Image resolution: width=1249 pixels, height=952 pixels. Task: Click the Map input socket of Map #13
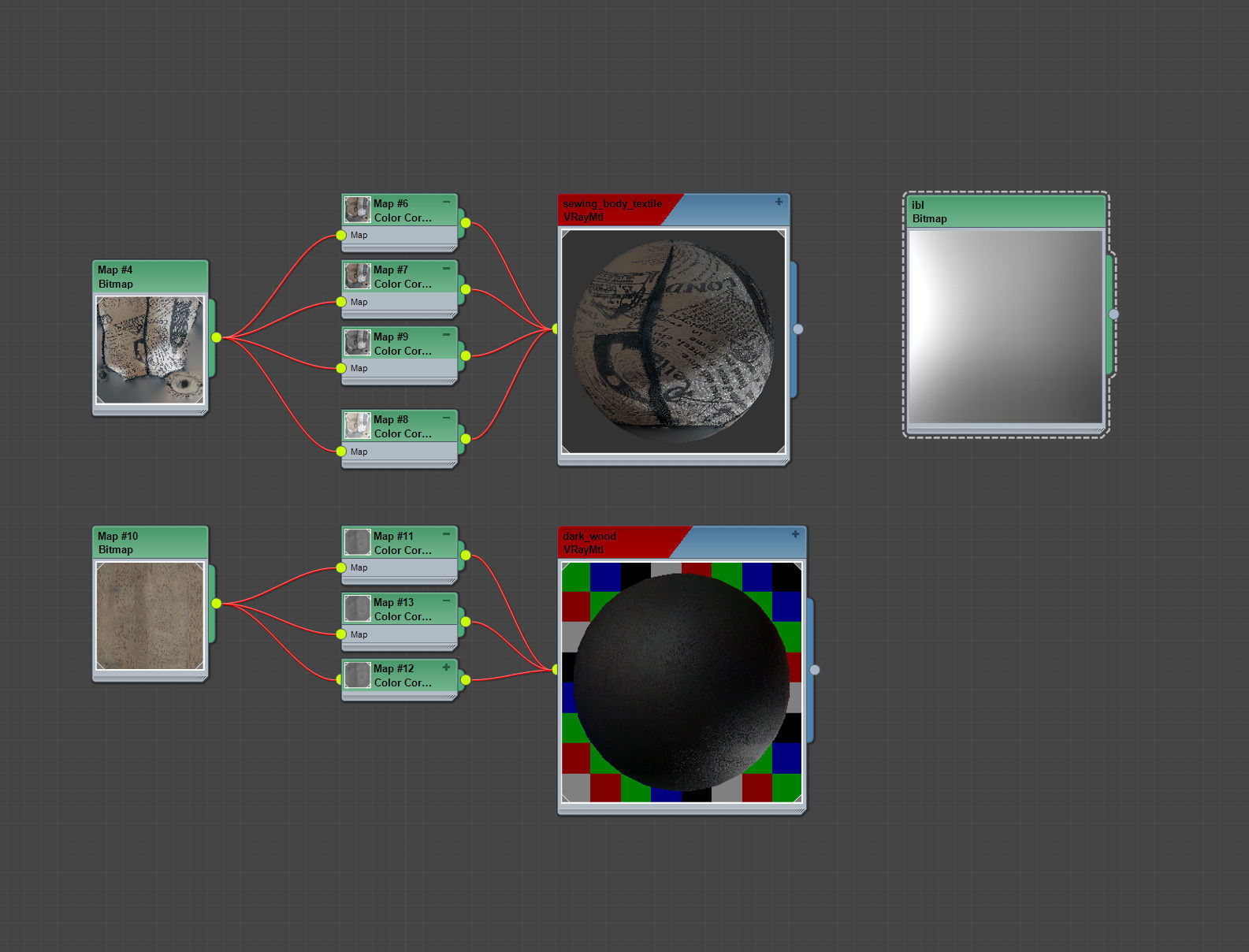tap(341, 634)
